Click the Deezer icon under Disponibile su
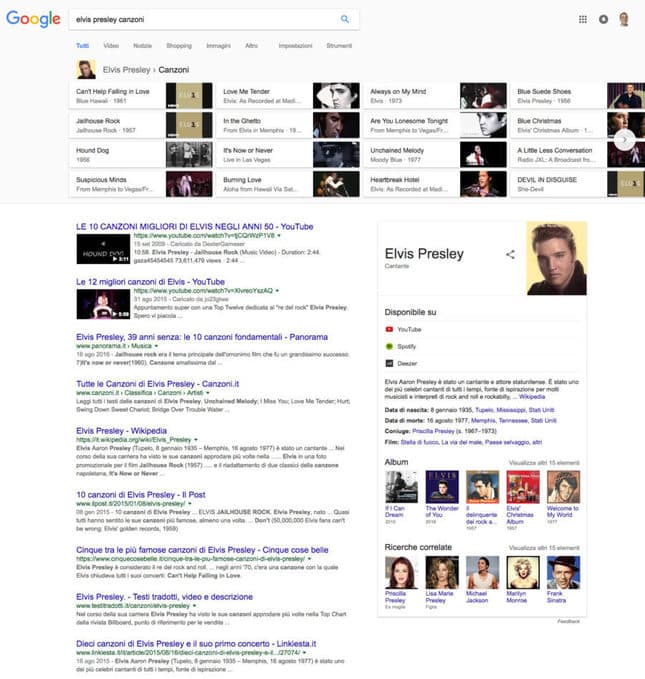Image resolution: width=645 pixels, height=679 pixels. (389, 363)
